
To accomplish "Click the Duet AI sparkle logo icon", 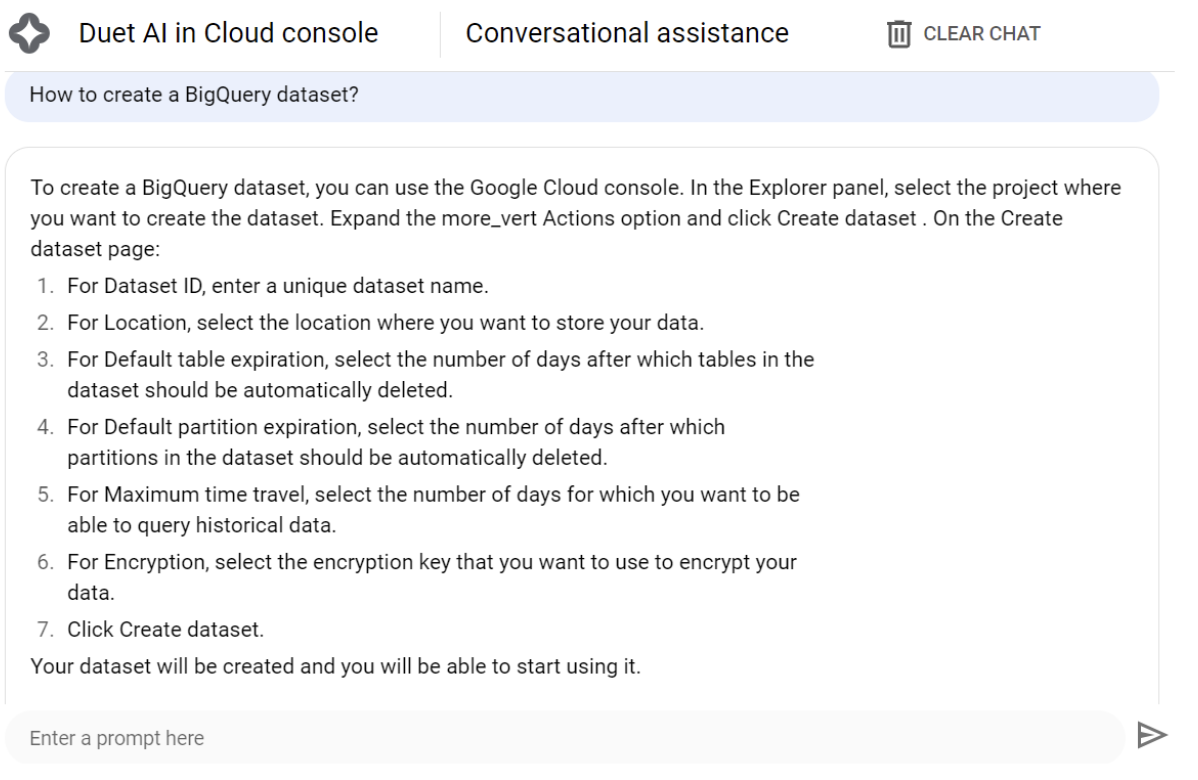I will (30, 31).
